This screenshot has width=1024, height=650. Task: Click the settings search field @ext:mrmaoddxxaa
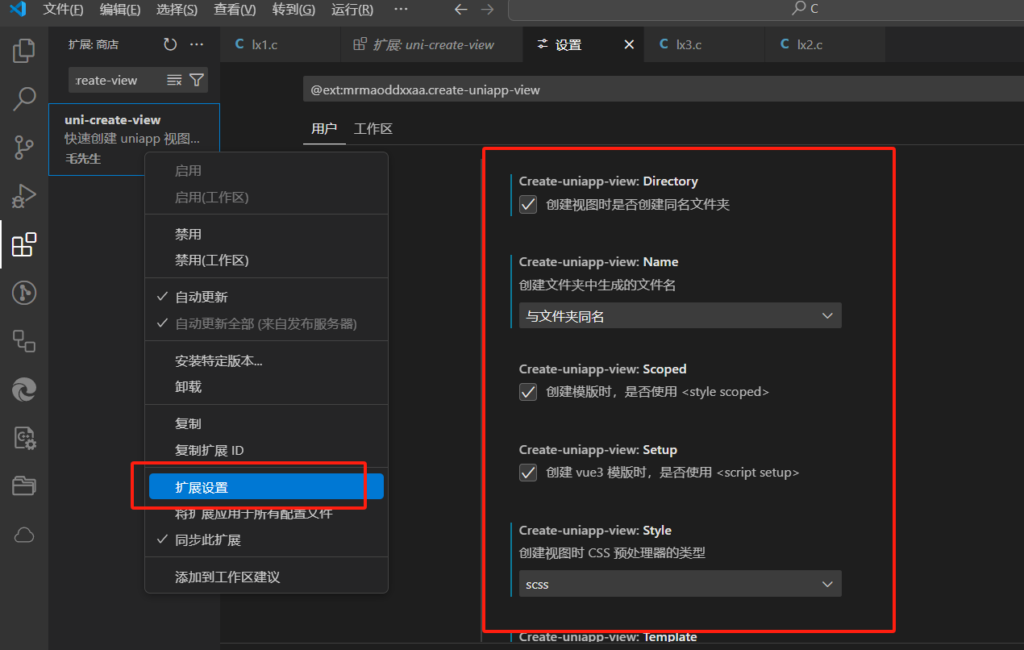663,89
